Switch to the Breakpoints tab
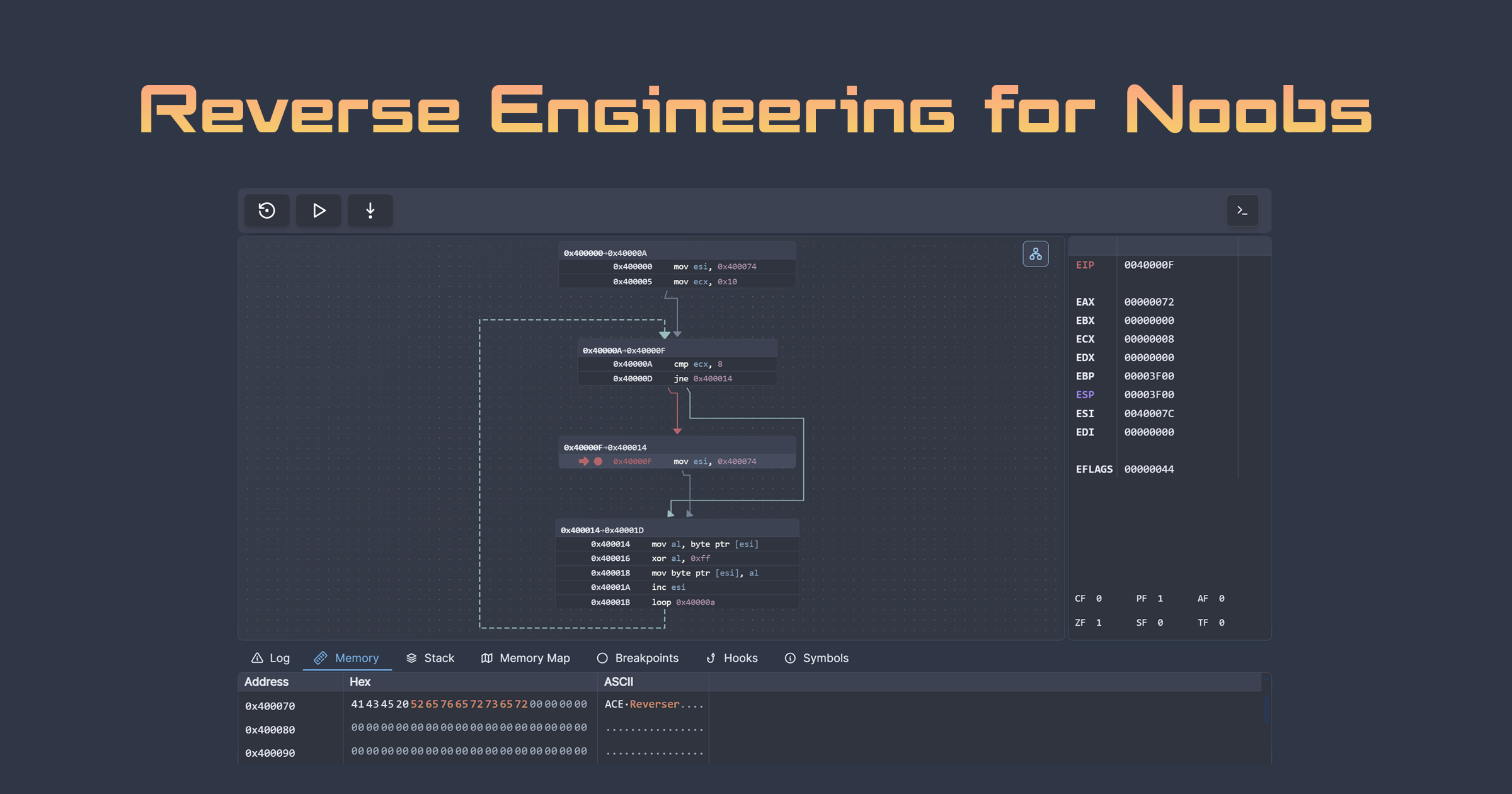The image size is (1512, 794). tap(638, 658)
